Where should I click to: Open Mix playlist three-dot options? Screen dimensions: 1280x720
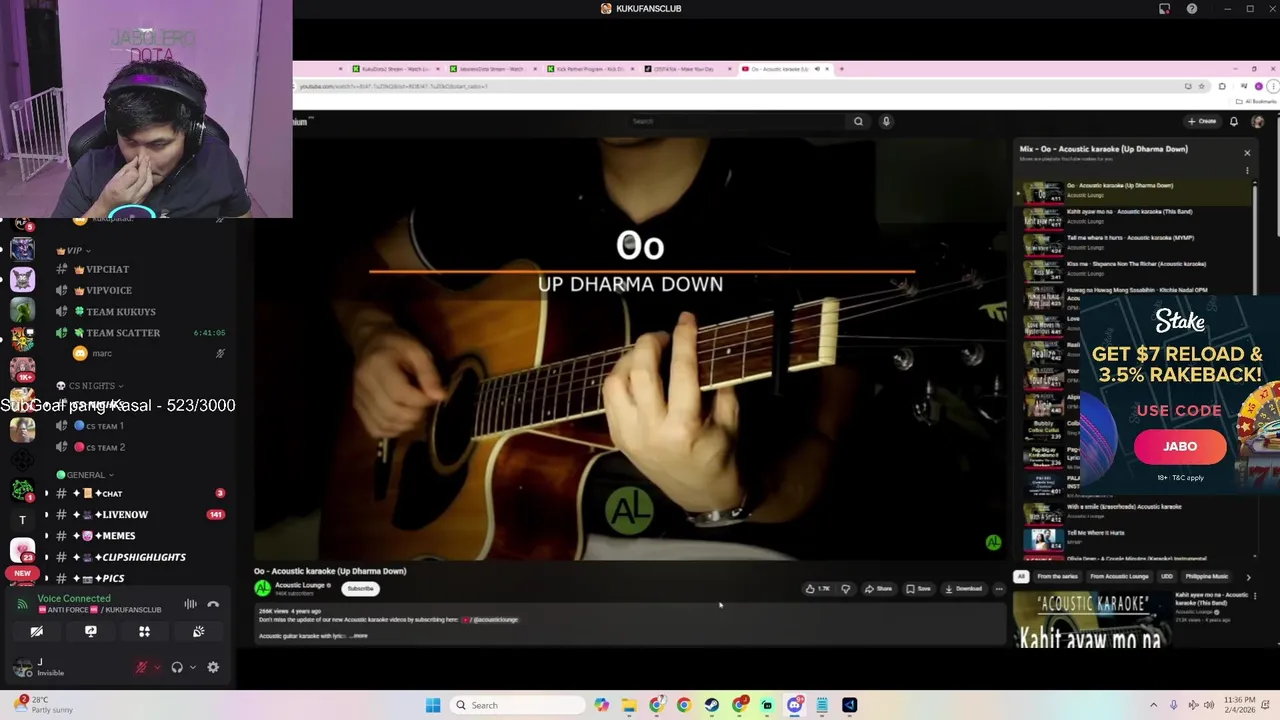click(1247, 171)
